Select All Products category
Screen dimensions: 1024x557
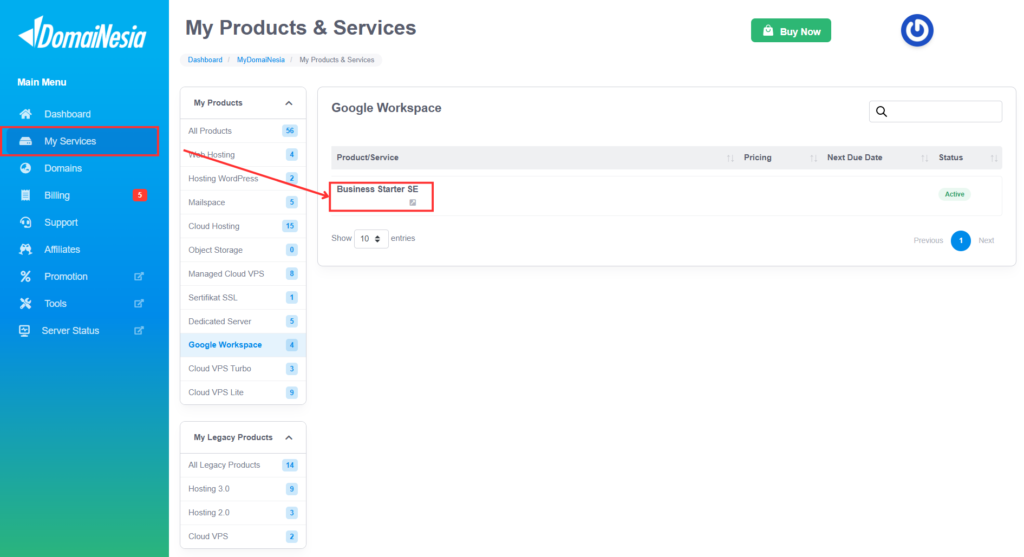[243, 131]
